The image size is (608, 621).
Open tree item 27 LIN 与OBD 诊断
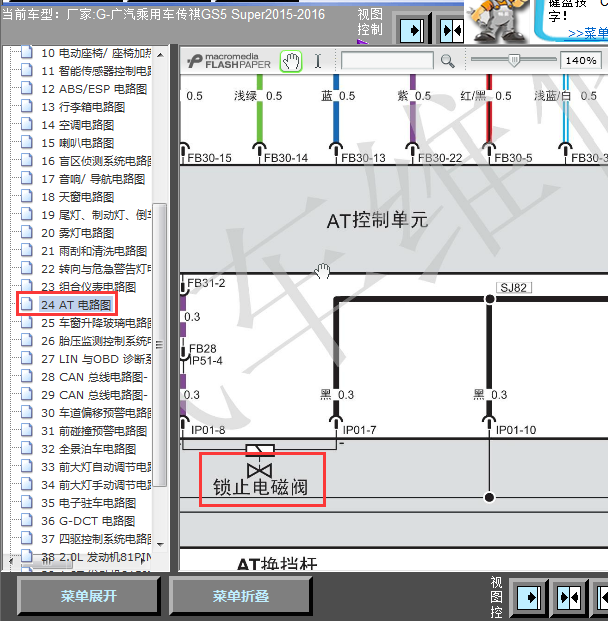pyautogui.click(x=96, y=359)
